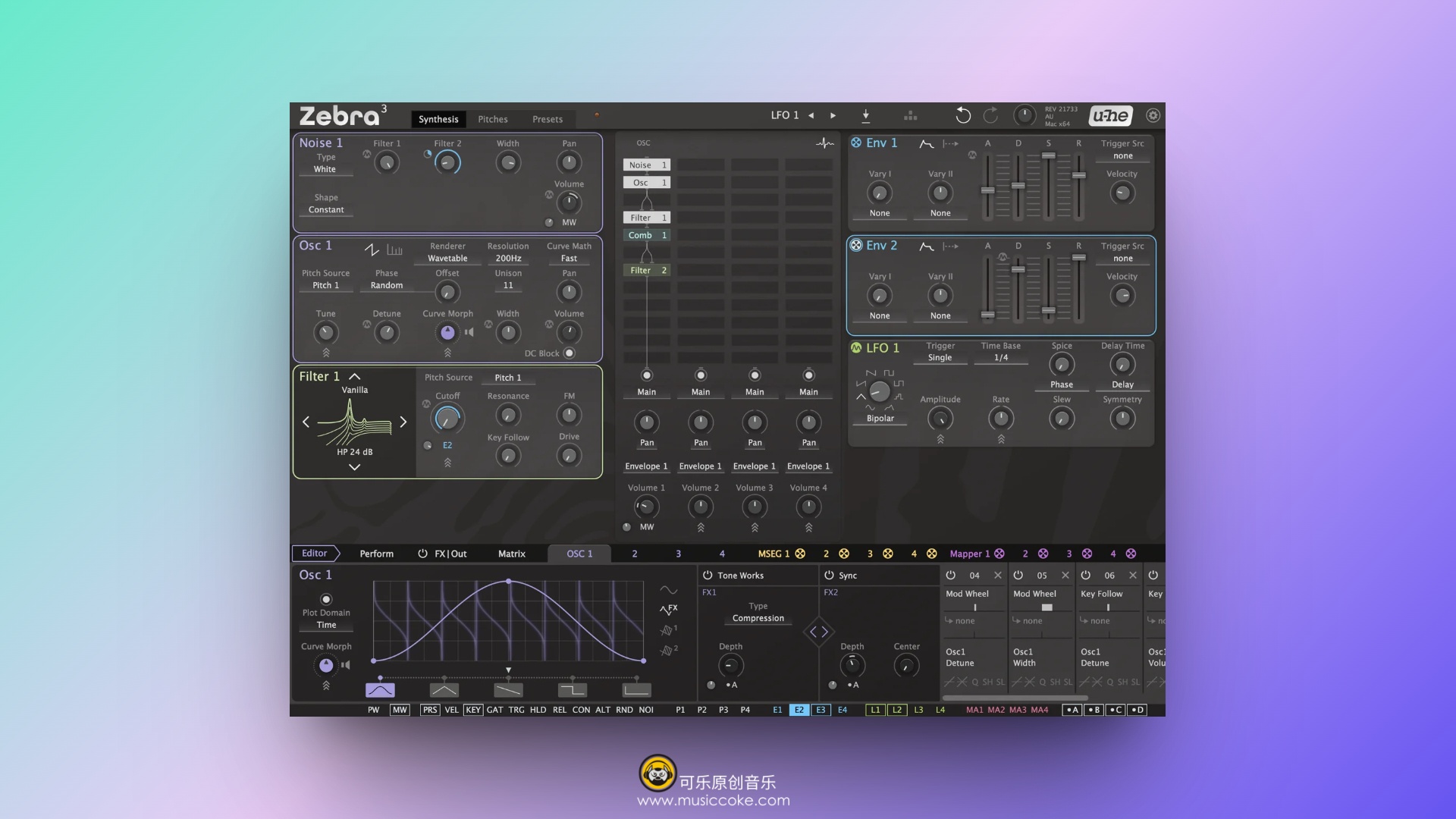Open the settings gear in header
The width and height of the screenshot is (1456, 819).
point(1153,115)
